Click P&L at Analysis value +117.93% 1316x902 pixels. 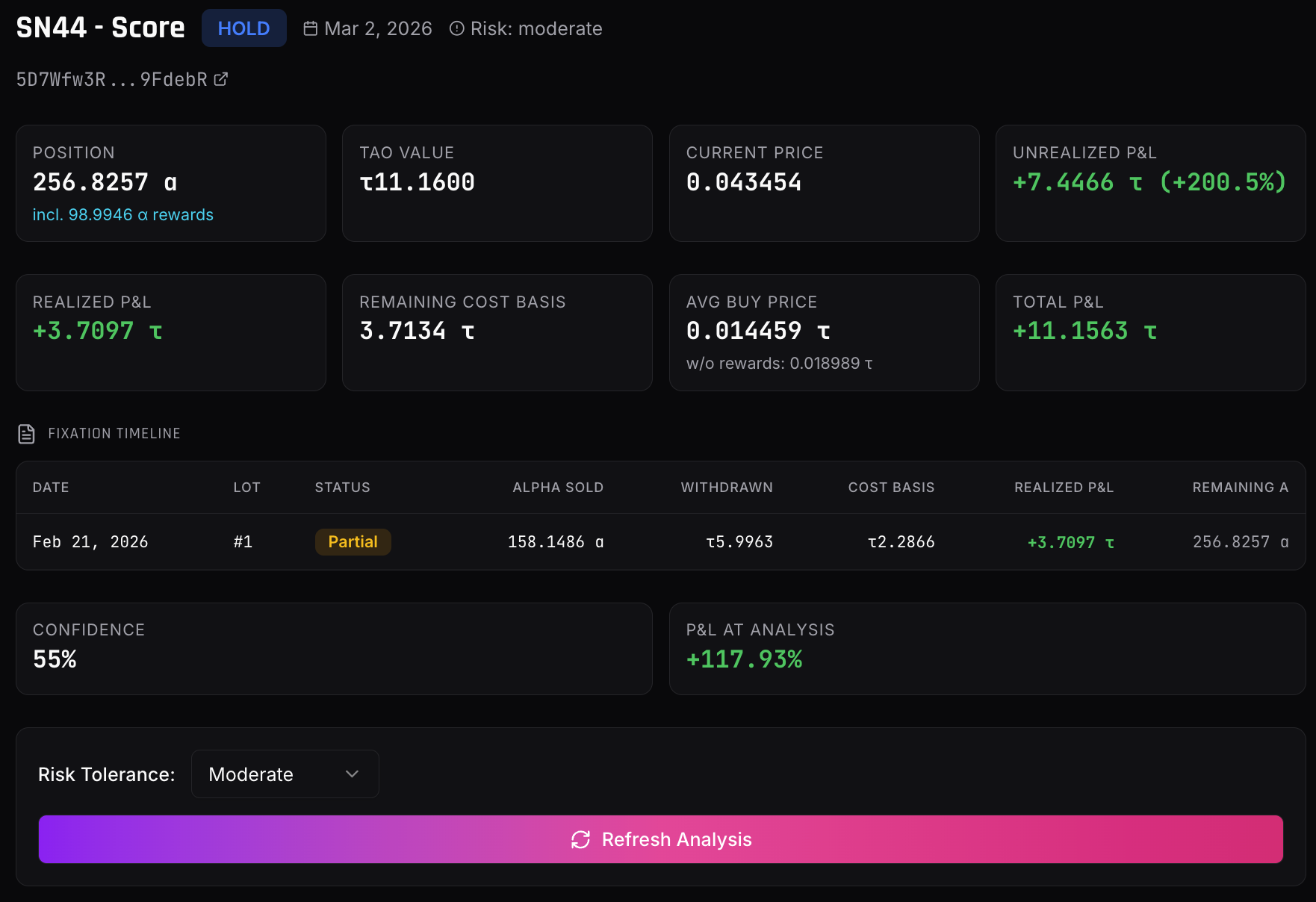744,659
